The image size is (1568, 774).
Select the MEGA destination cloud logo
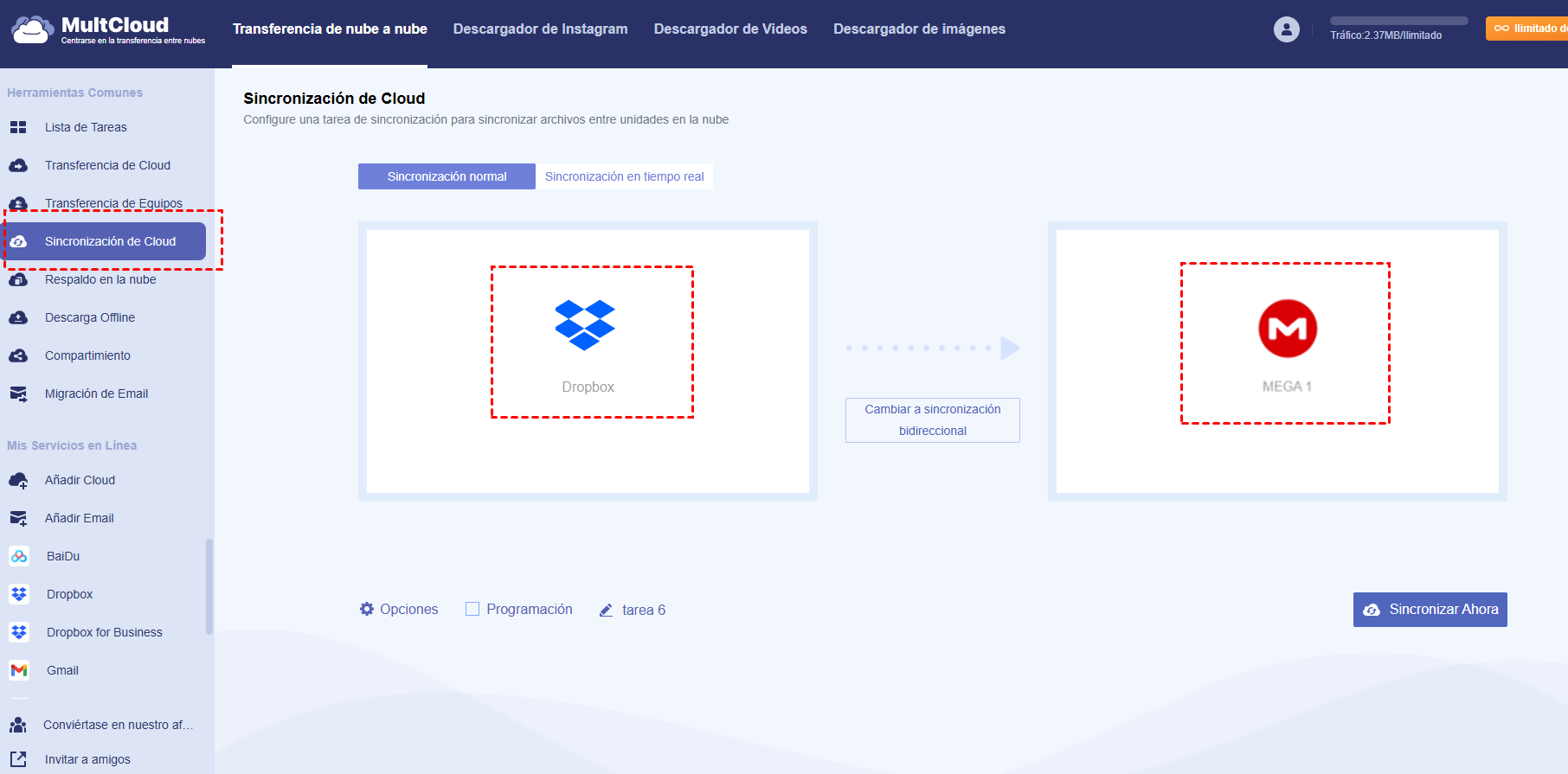point(1288,329)
